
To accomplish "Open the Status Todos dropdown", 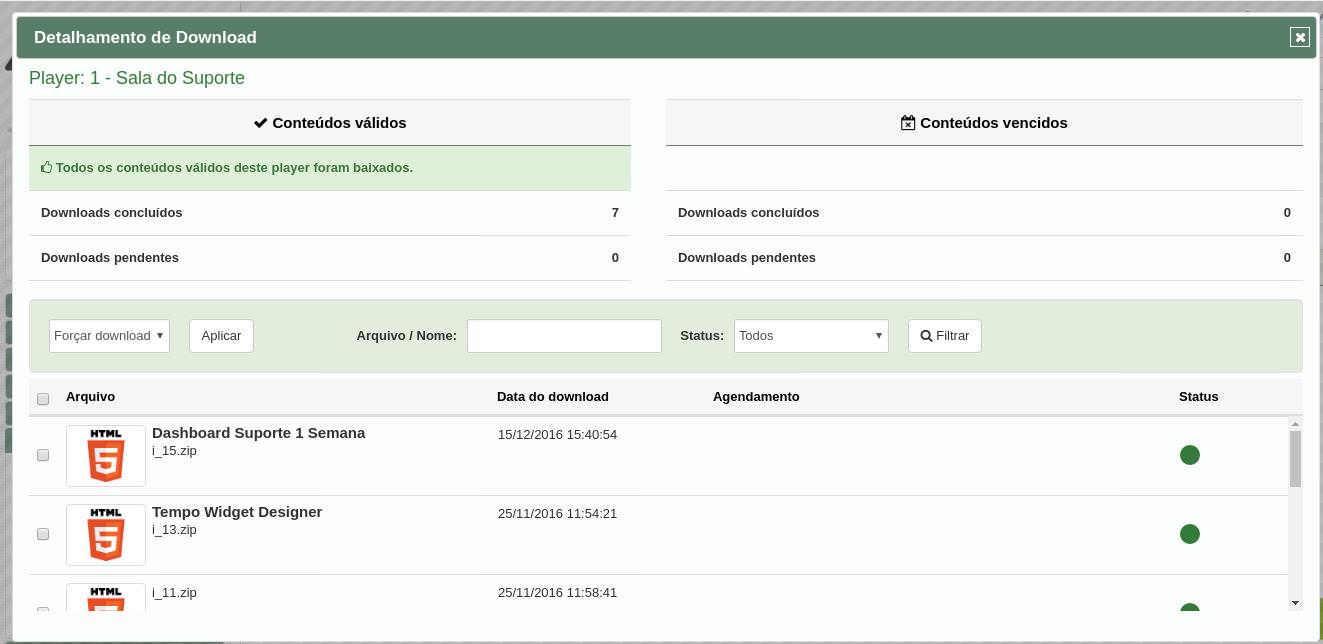I will [811, 336].
